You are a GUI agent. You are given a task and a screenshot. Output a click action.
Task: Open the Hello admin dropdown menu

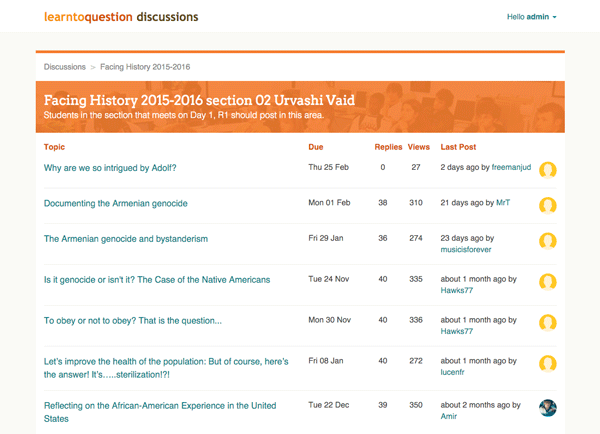pyautogui.click(x=532, y=17)
